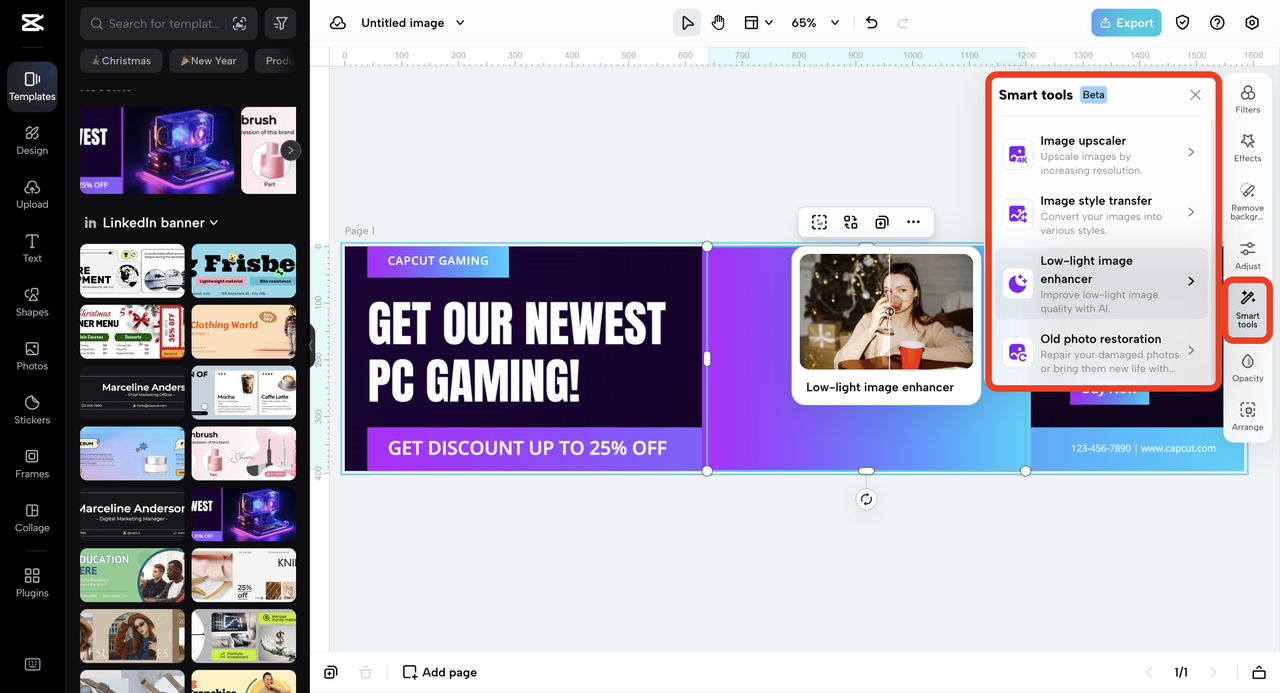
Task: Open the Stickers panel
Action: click(32, 409)
